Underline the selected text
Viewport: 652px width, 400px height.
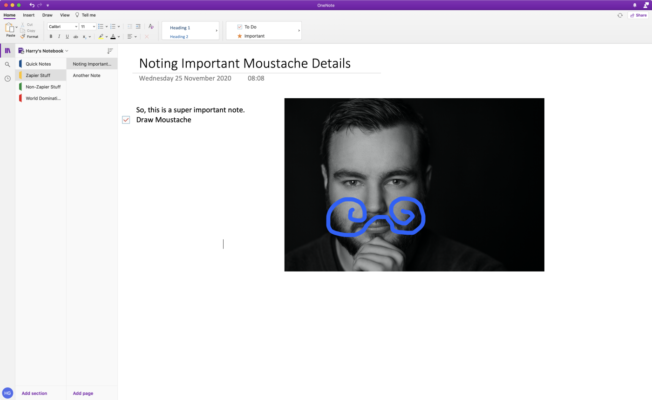pyautogui.click(x=67, y=37)
